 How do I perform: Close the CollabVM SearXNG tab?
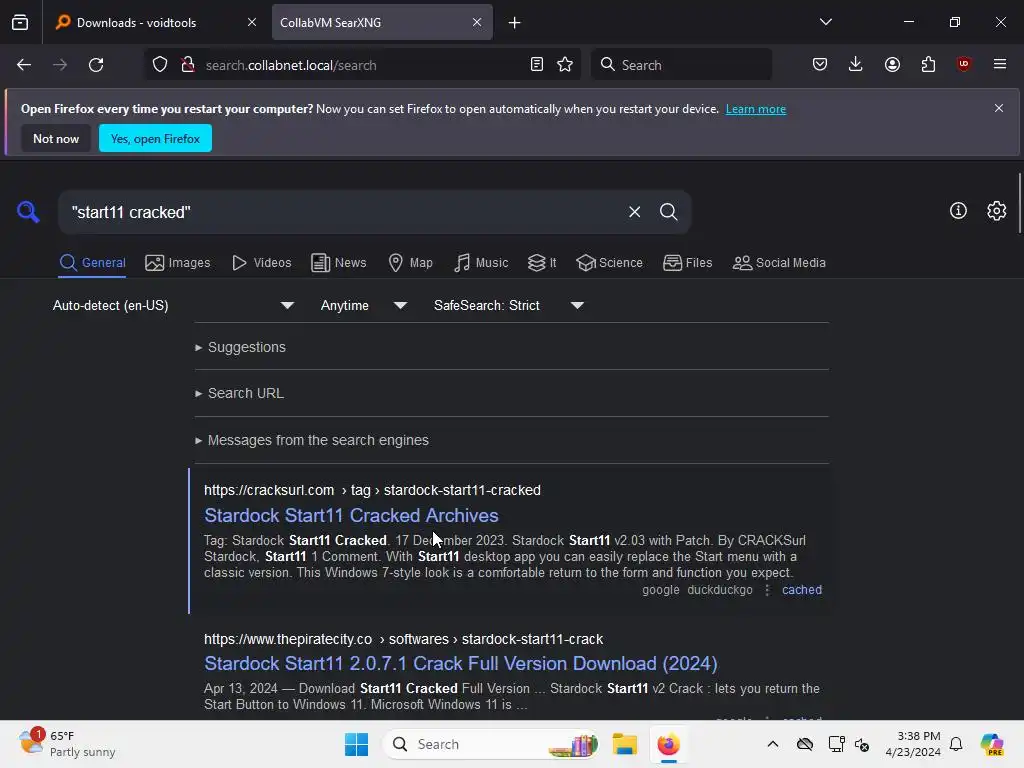[x=477, y=22]
